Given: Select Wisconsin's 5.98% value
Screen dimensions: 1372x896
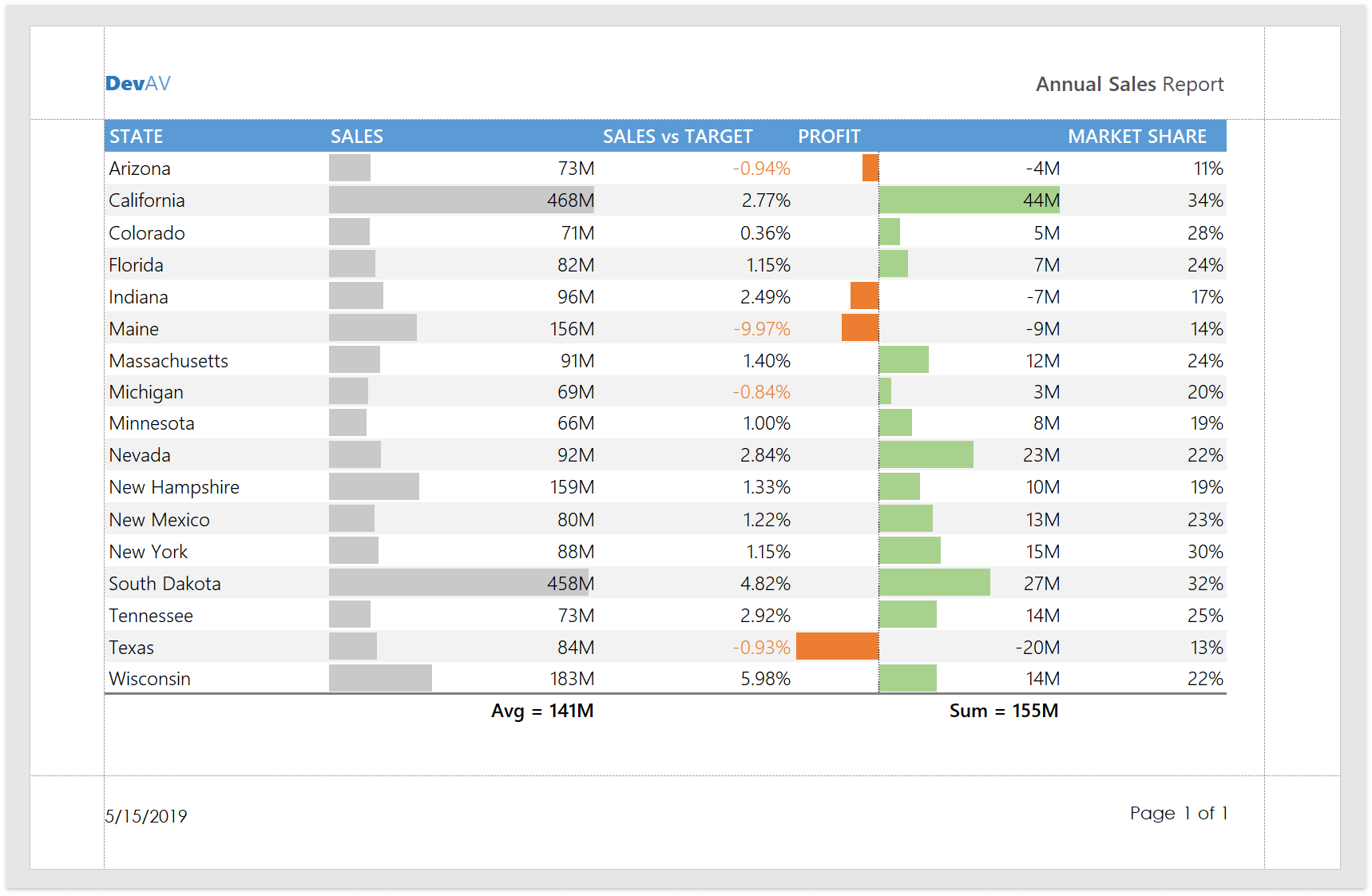Looking at the screenshot, I should pos(765,679).
